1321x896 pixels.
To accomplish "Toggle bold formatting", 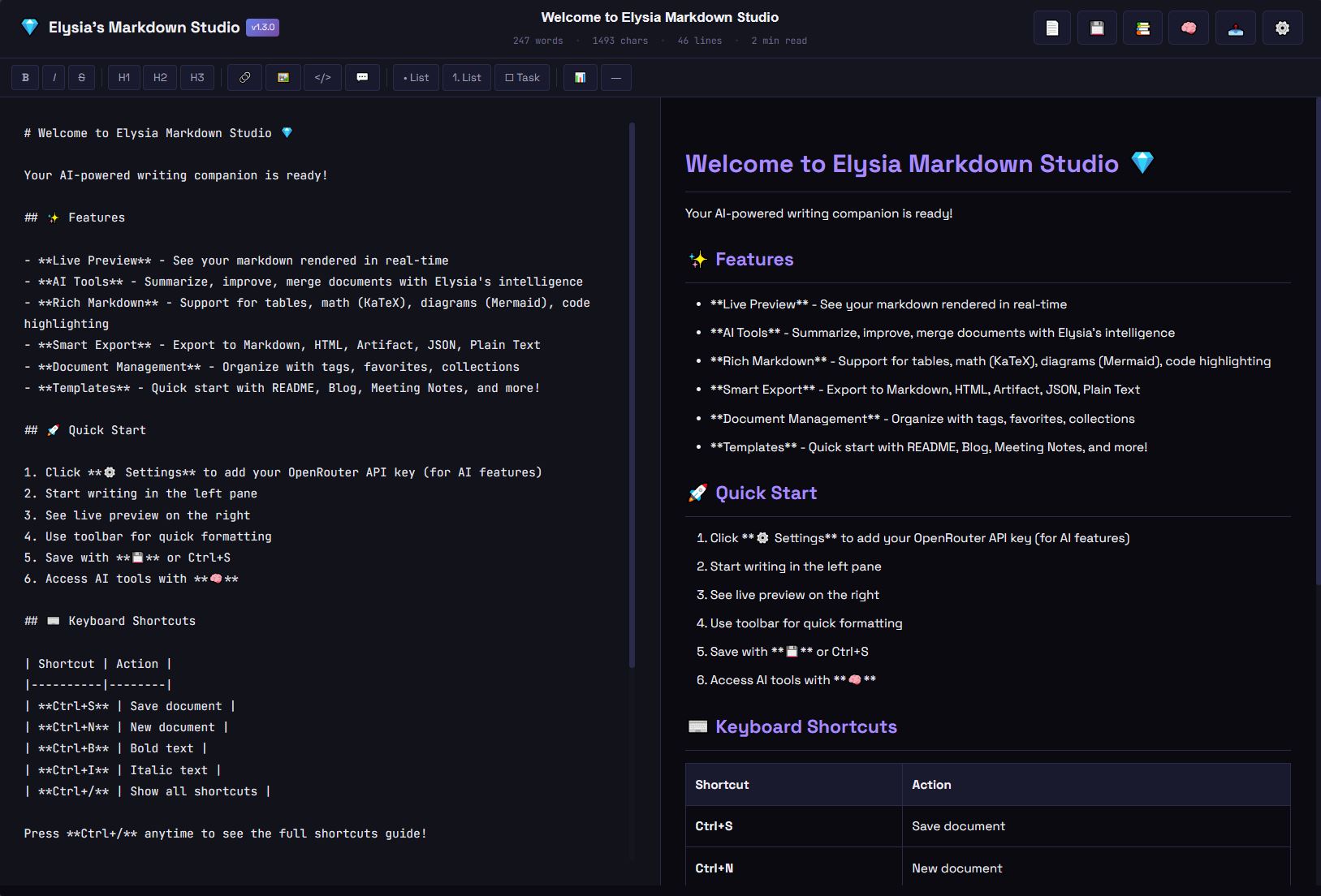I will point(25,77).
